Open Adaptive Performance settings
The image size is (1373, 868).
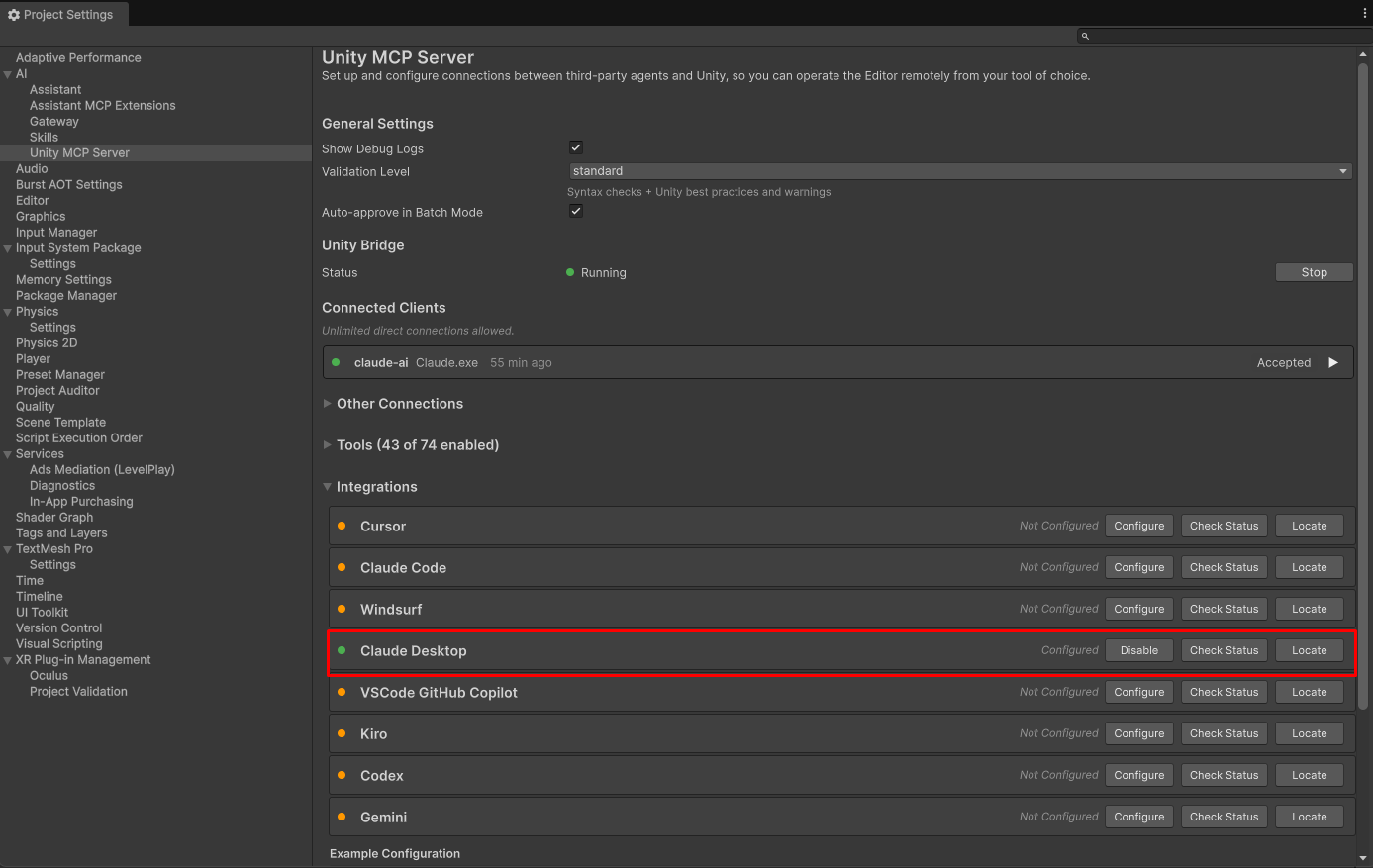(78, 58)
